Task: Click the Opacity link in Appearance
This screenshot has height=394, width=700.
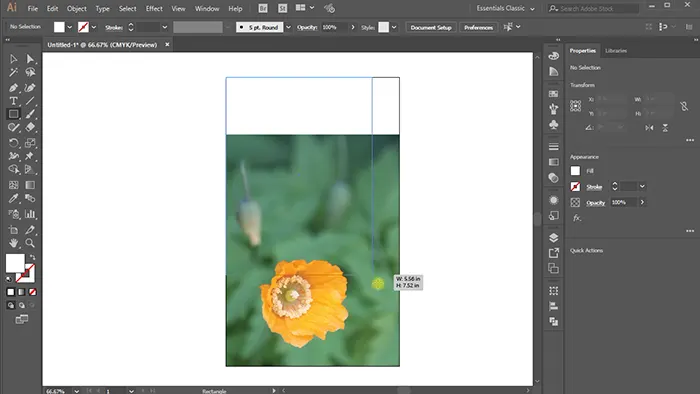Action: 596,203
